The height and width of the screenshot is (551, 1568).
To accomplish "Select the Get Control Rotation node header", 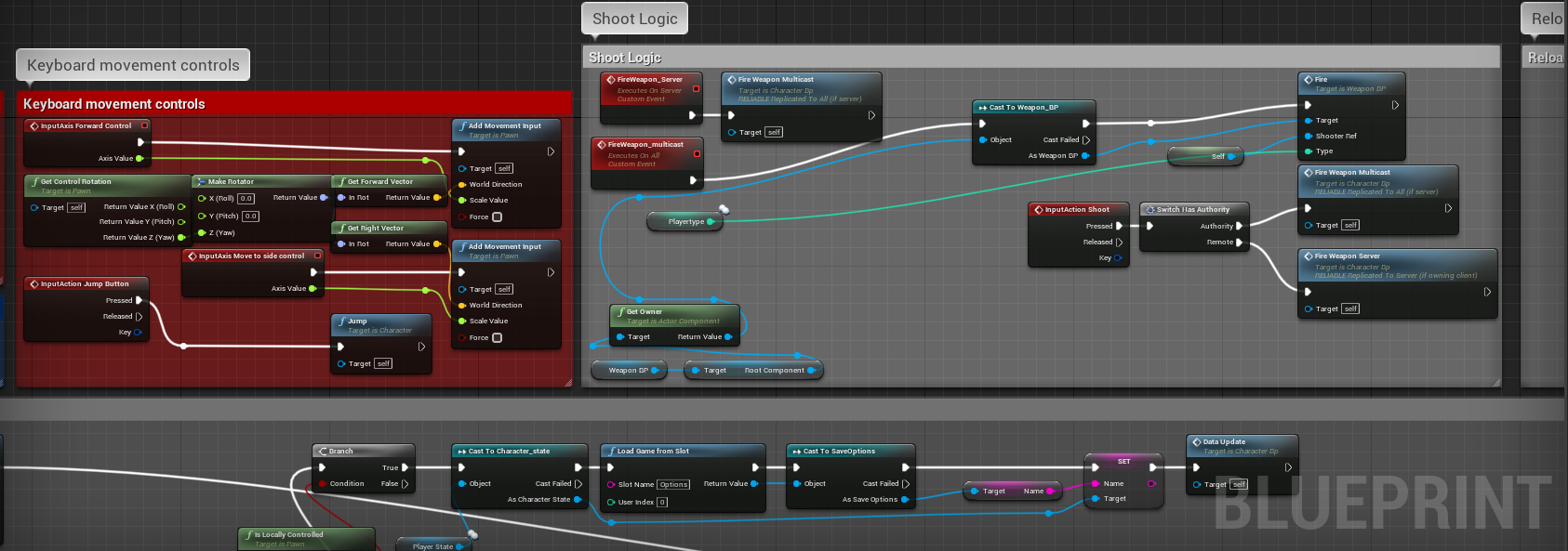I will tap(108, 185).
